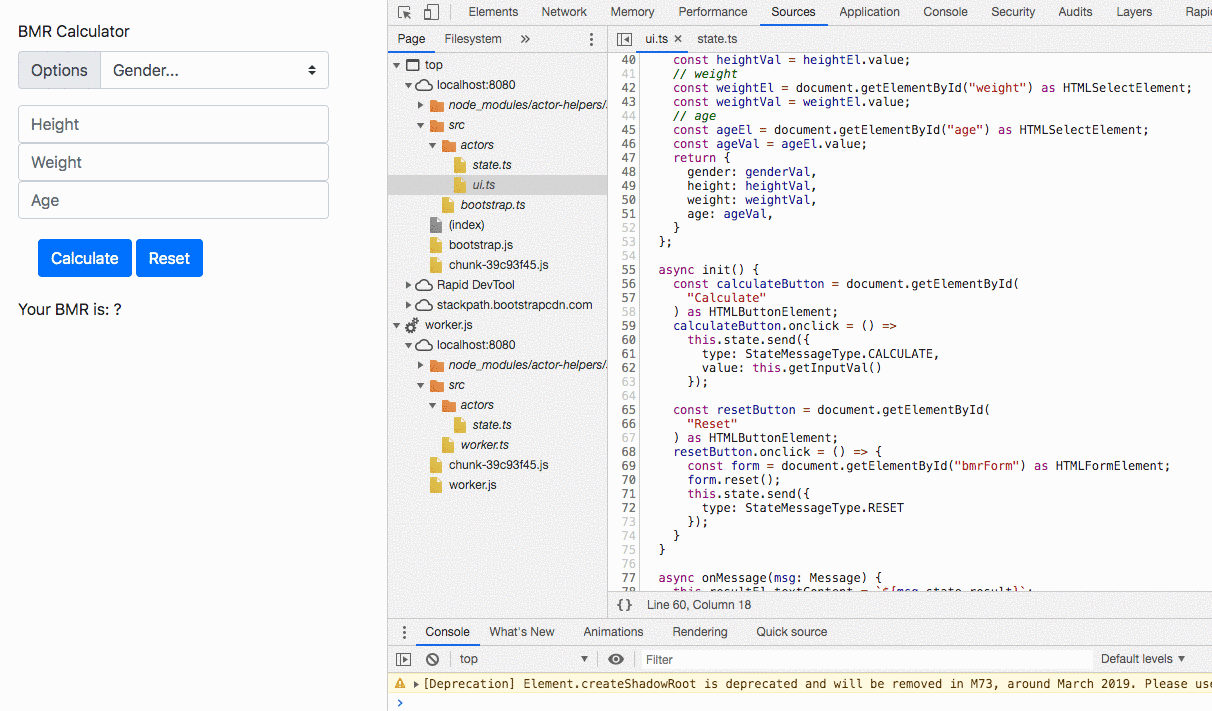Switch to the Memory panel
Screen dimensions: 1212x711
632,12
